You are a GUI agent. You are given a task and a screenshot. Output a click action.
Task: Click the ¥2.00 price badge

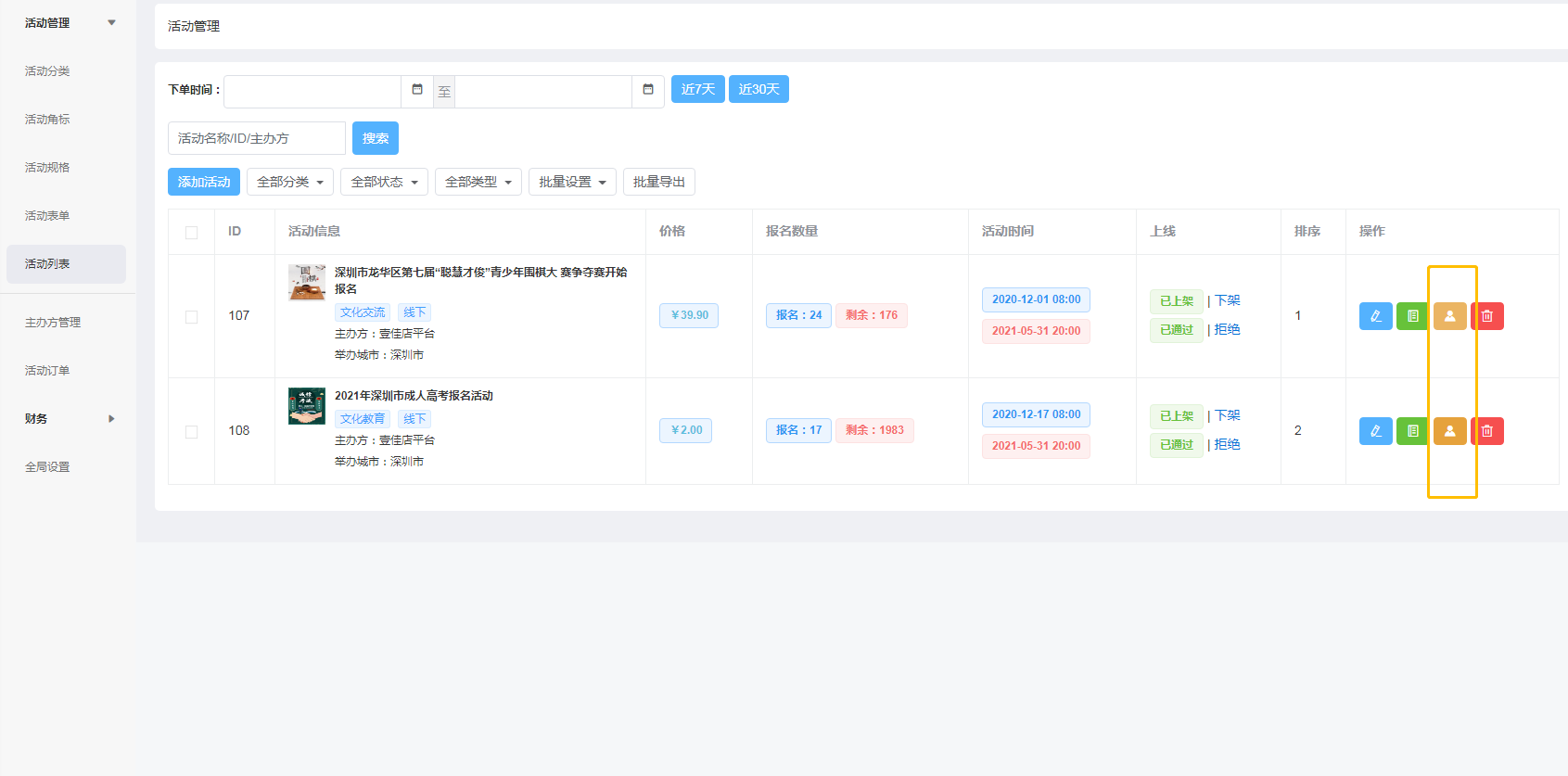686,430
